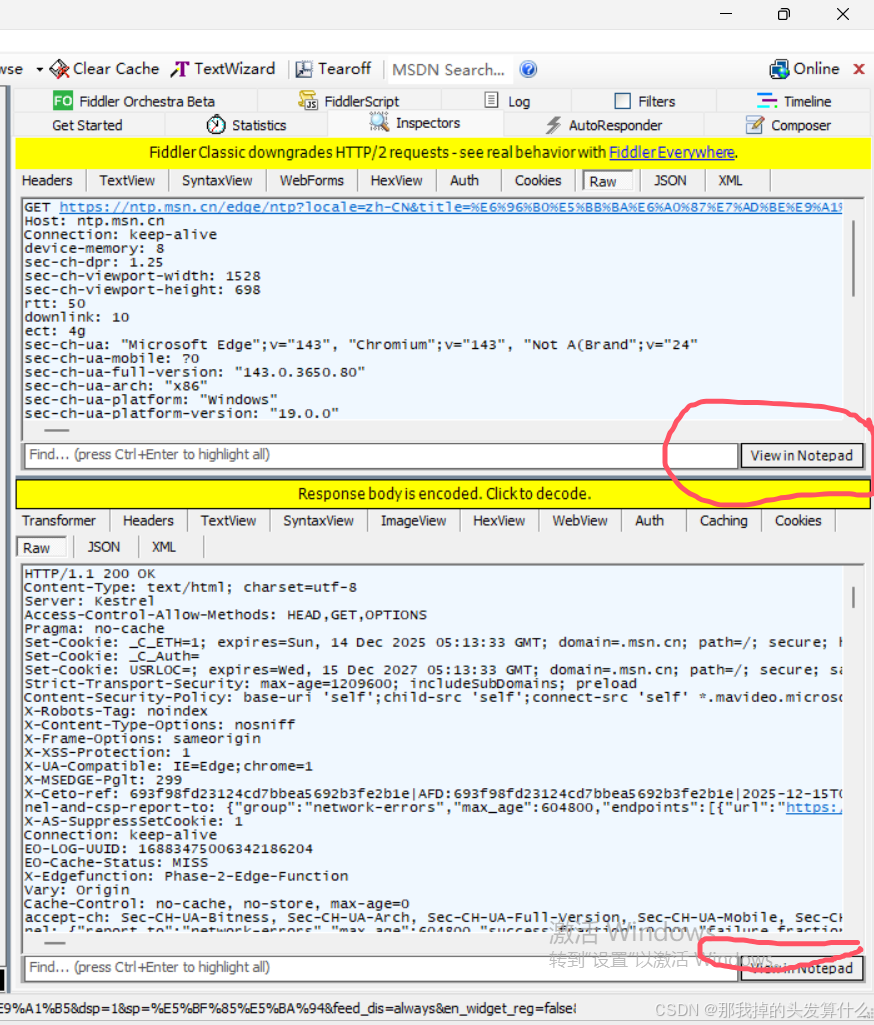The width and height of the screenshot is (874, 1025).
Task: Close the toolbar with red X
Action: point(859,69)
